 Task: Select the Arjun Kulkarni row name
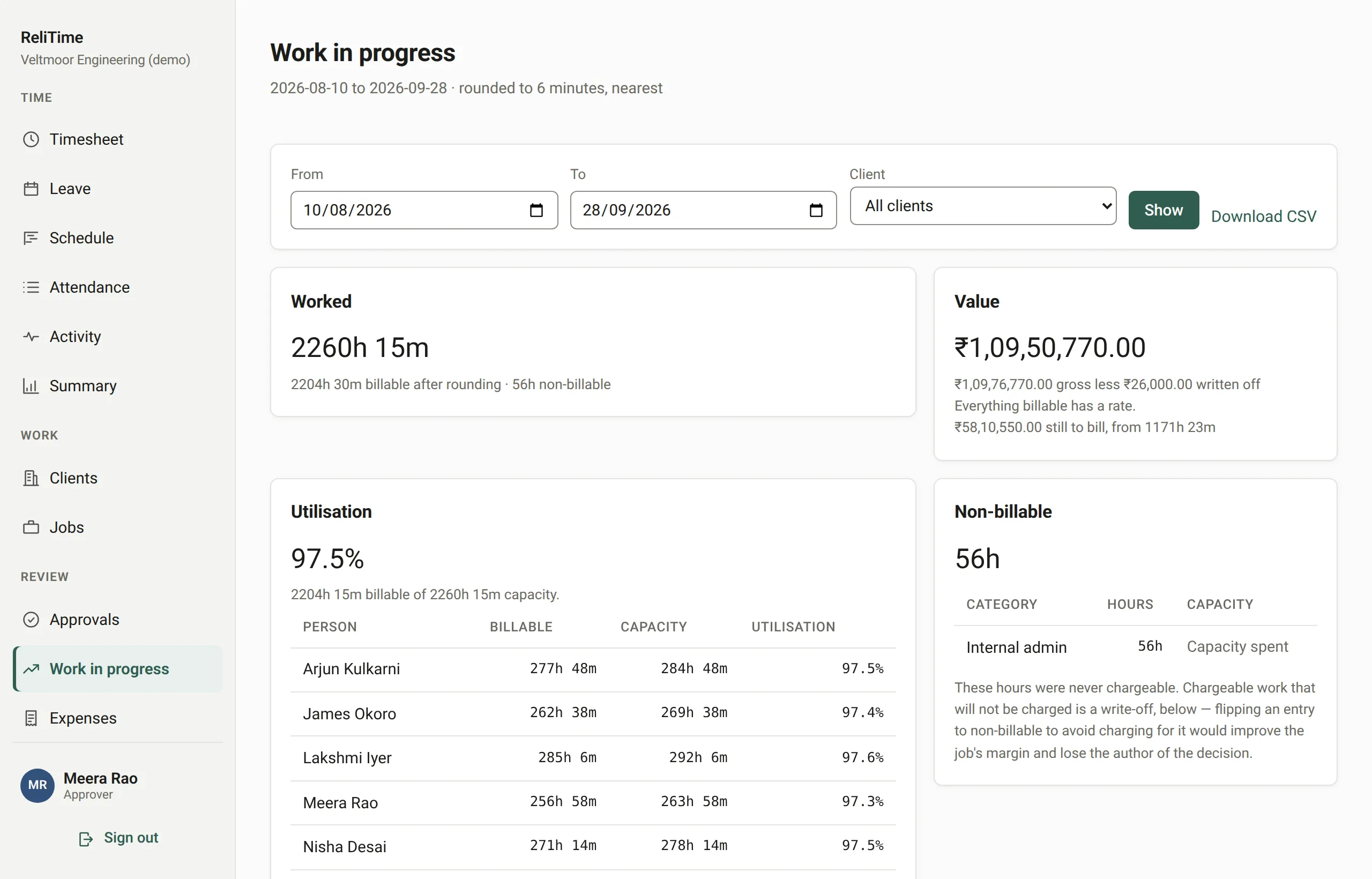pyautogui.click(x=351, y=668)
